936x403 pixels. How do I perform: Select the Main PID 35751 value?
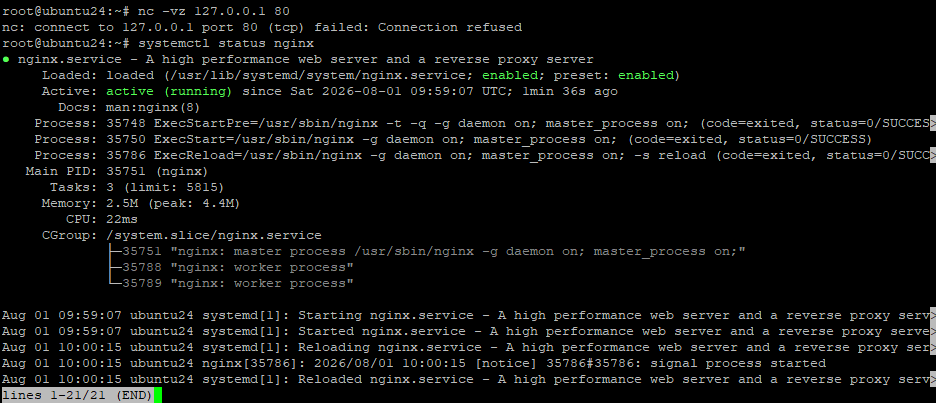tap(126, 171)
